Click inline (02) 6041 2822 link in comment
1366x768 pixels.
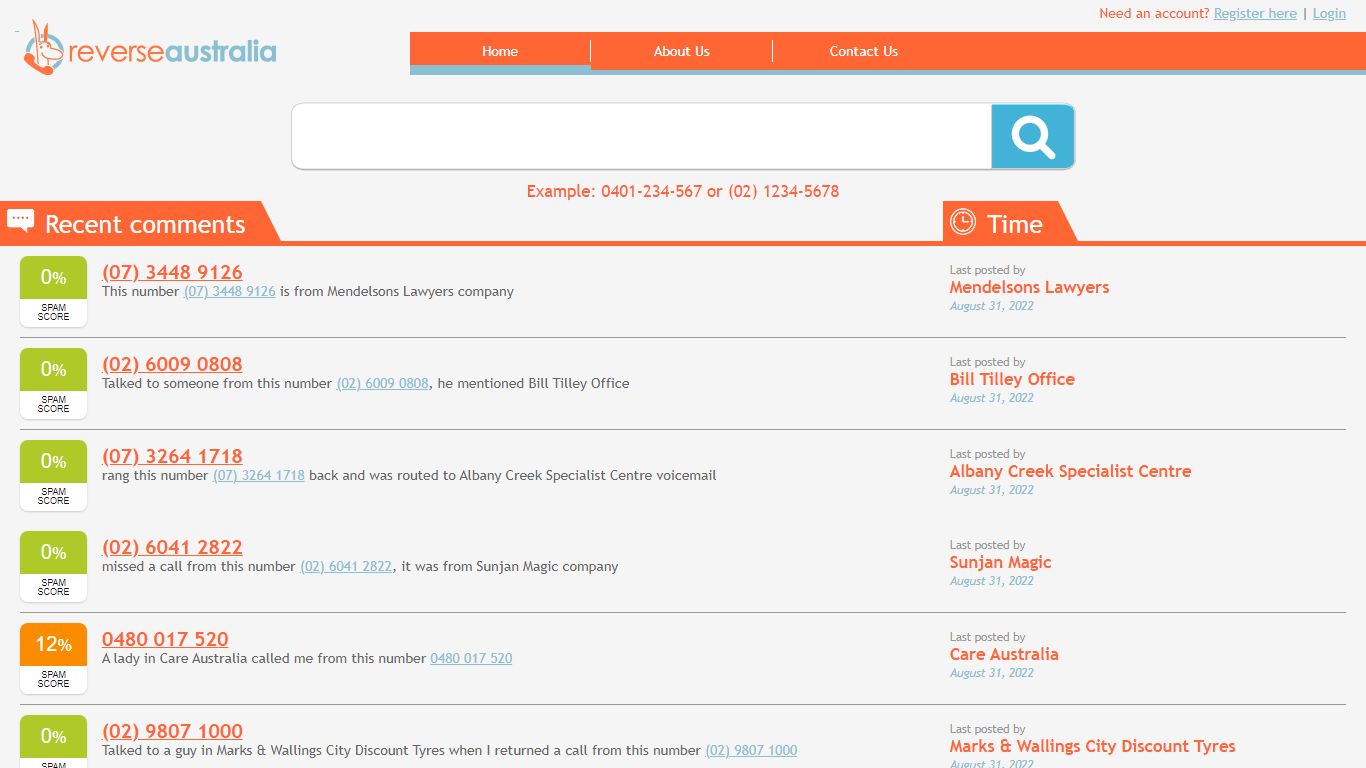(347, 567)
